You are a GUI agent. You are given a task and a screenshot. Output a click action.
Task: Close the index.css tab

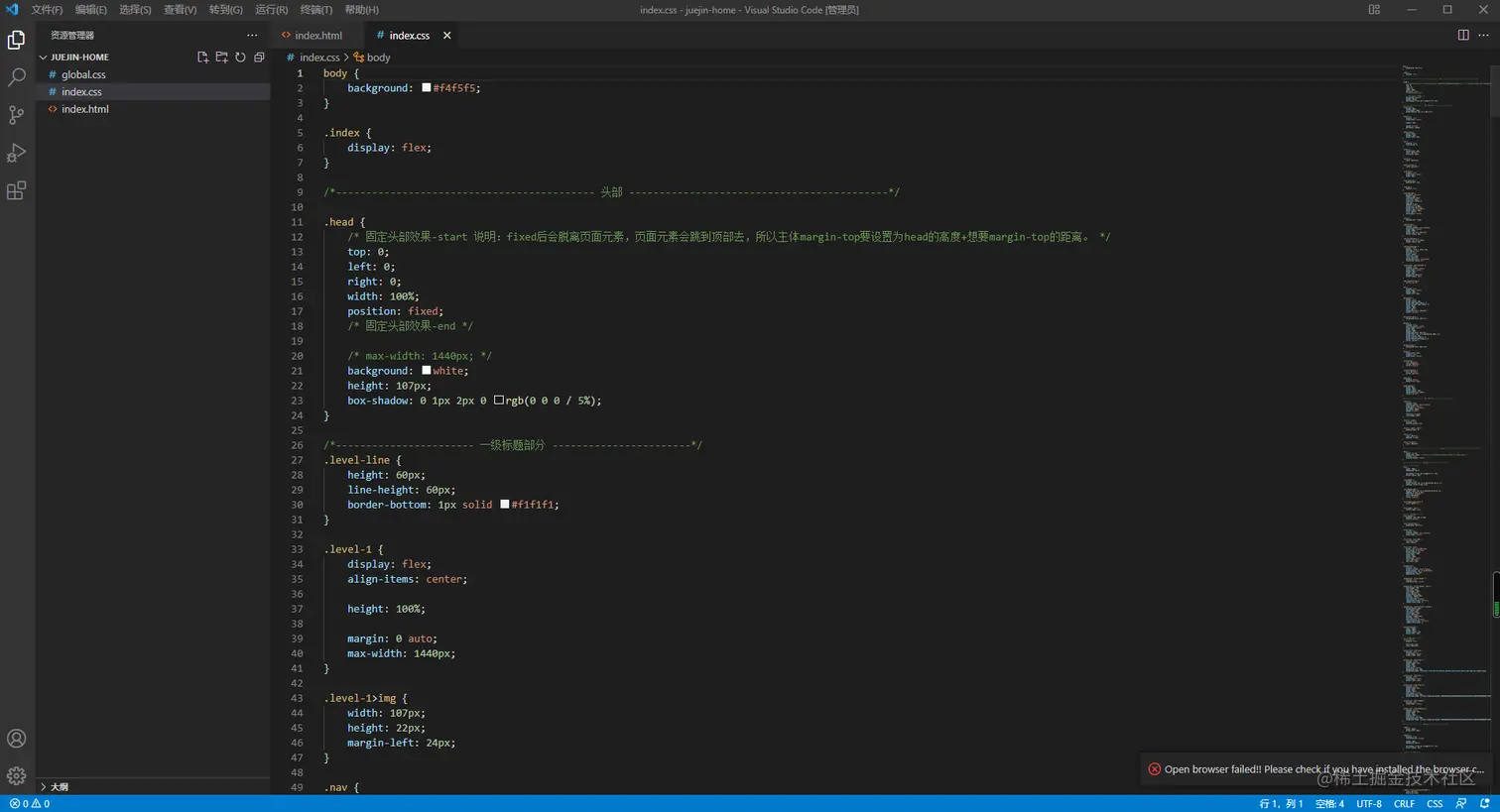[447, 36]
